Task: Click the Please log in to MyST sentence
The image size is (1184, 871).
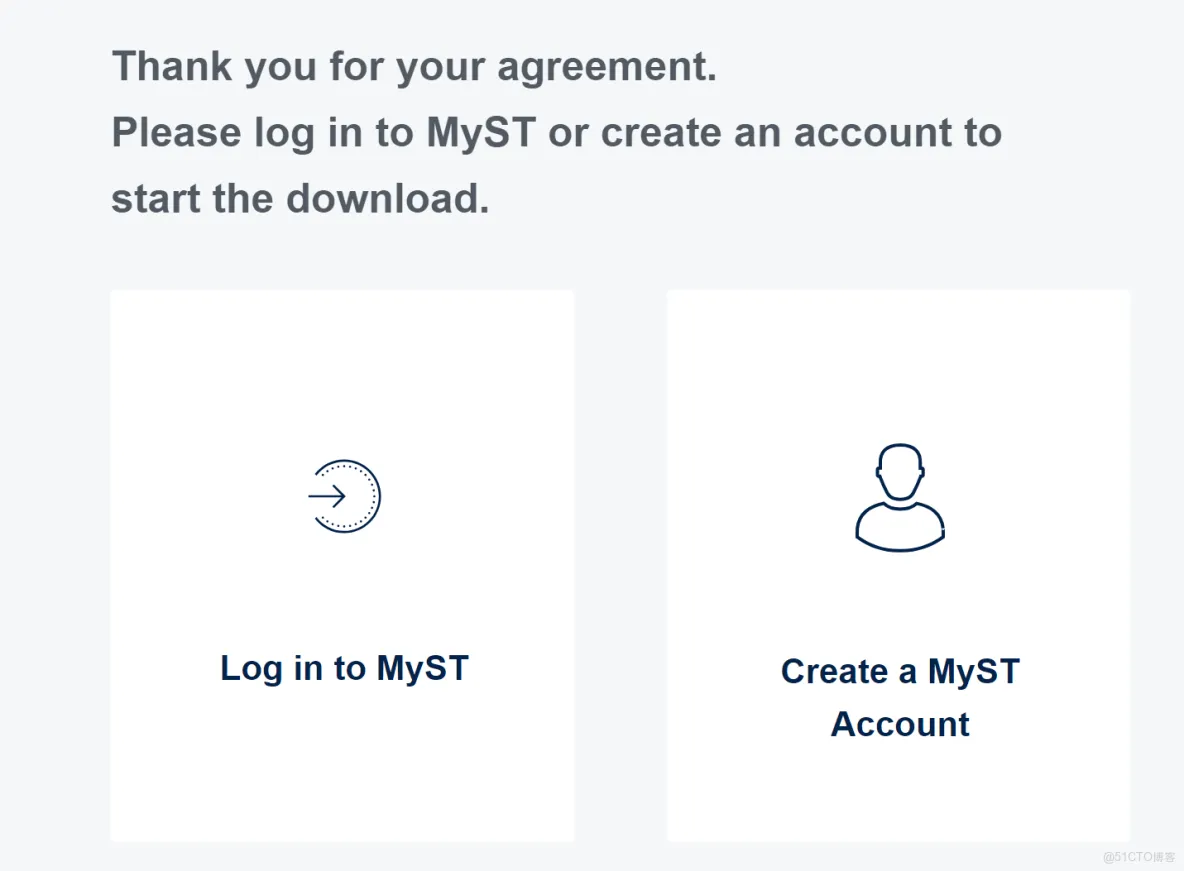Action: [x=557, y=133]
